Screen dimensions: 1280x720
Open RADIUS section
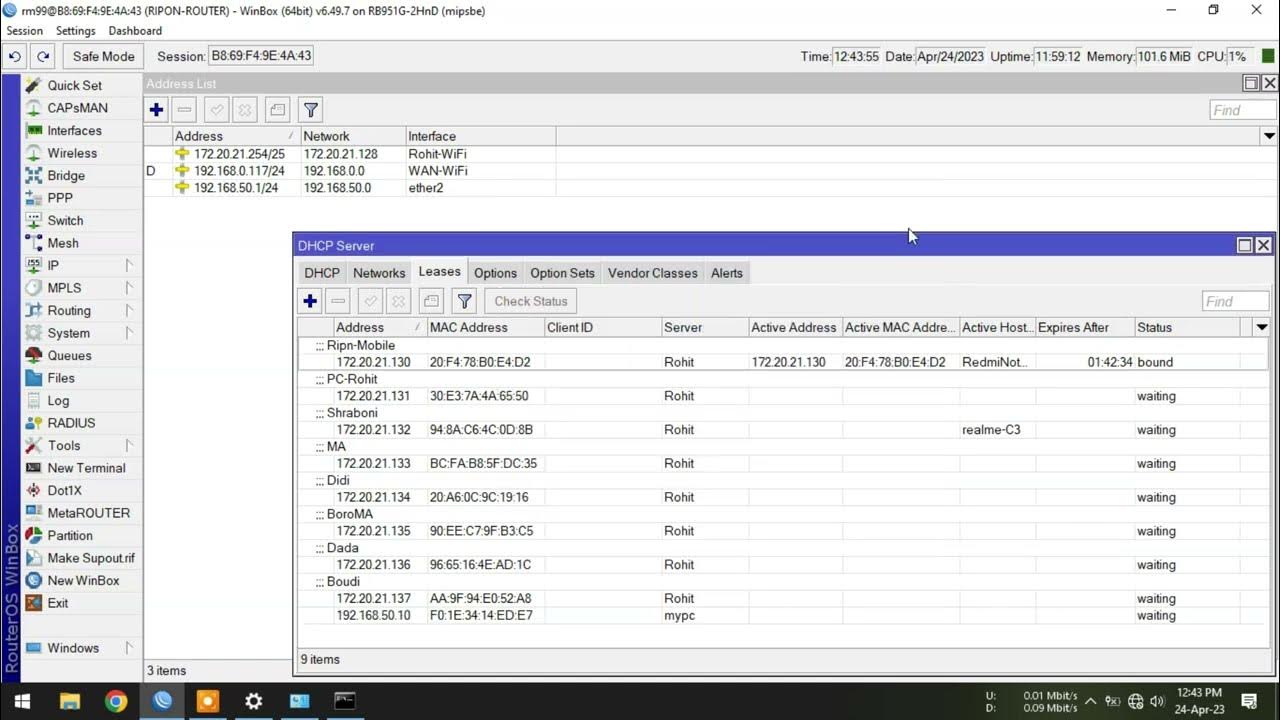coord(71,423)
